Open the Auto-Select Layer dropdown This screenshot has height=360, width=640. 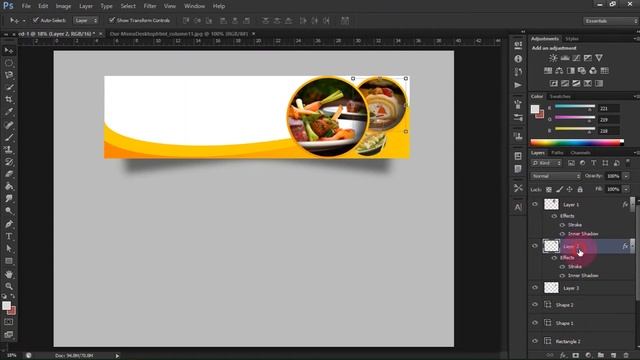tap(86, 20)
